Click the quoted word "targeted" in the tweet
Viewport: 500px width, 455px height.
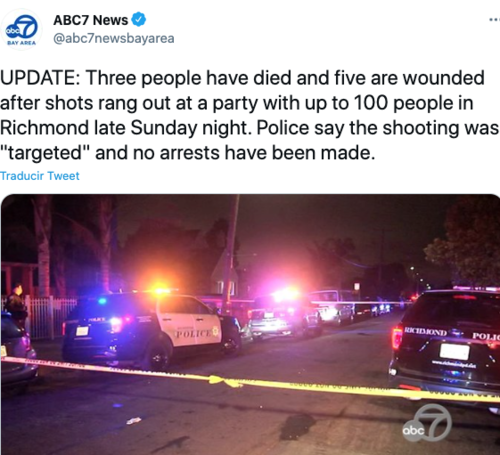[45, 153]
